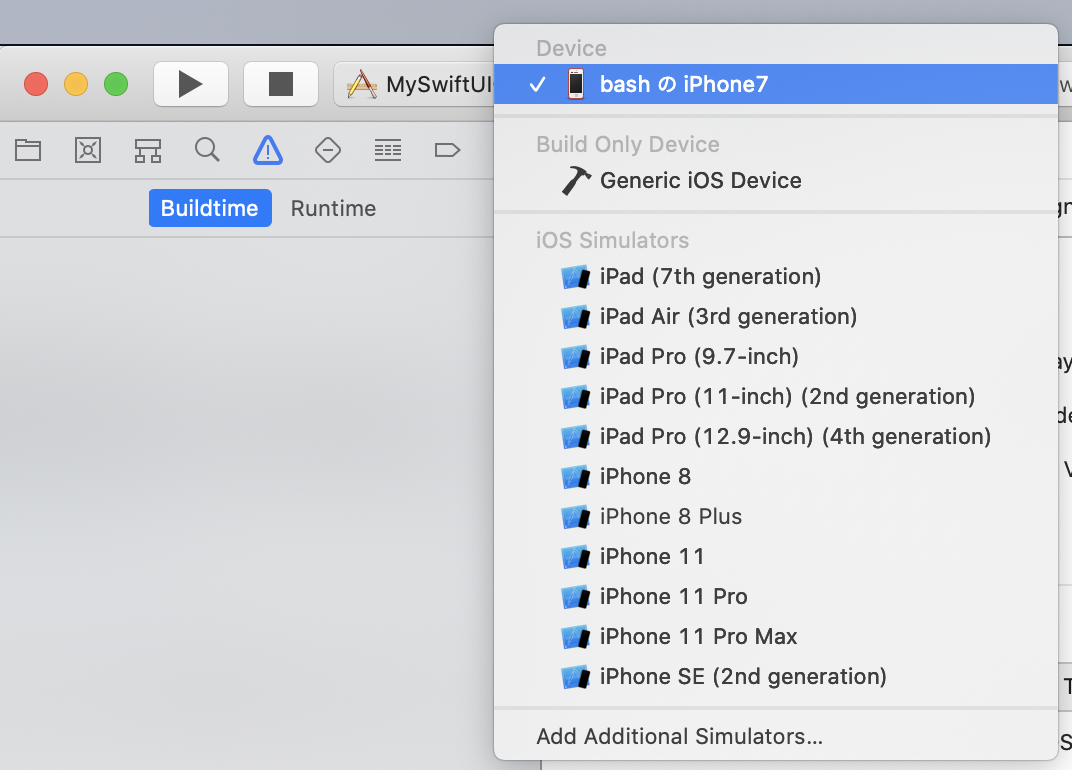
Task: Open the Test navigator diamond icon
Action: 327,150
